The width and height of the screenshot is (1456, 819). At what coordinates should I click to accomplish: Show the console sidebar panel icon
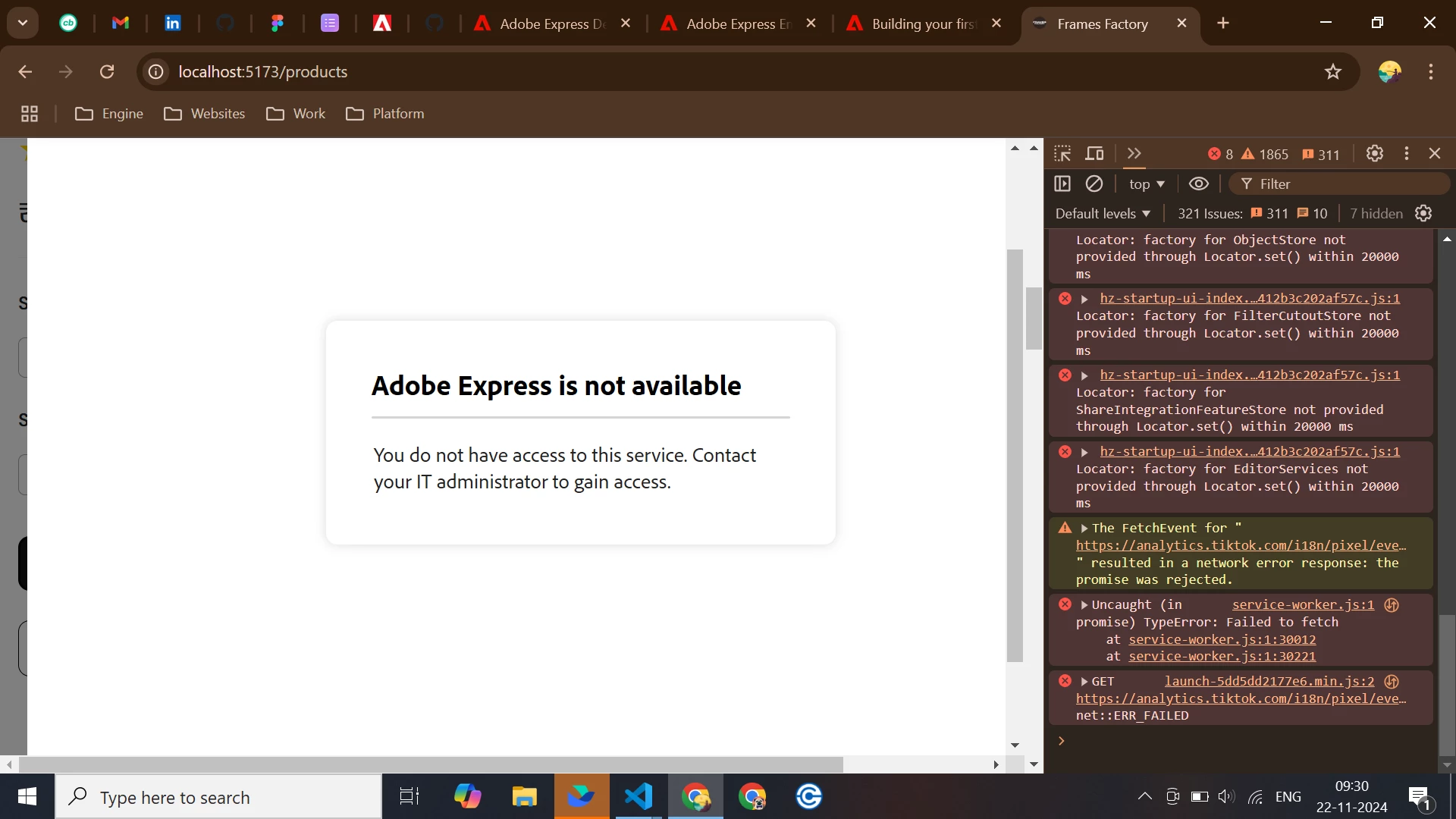[x=1062, y=184]
